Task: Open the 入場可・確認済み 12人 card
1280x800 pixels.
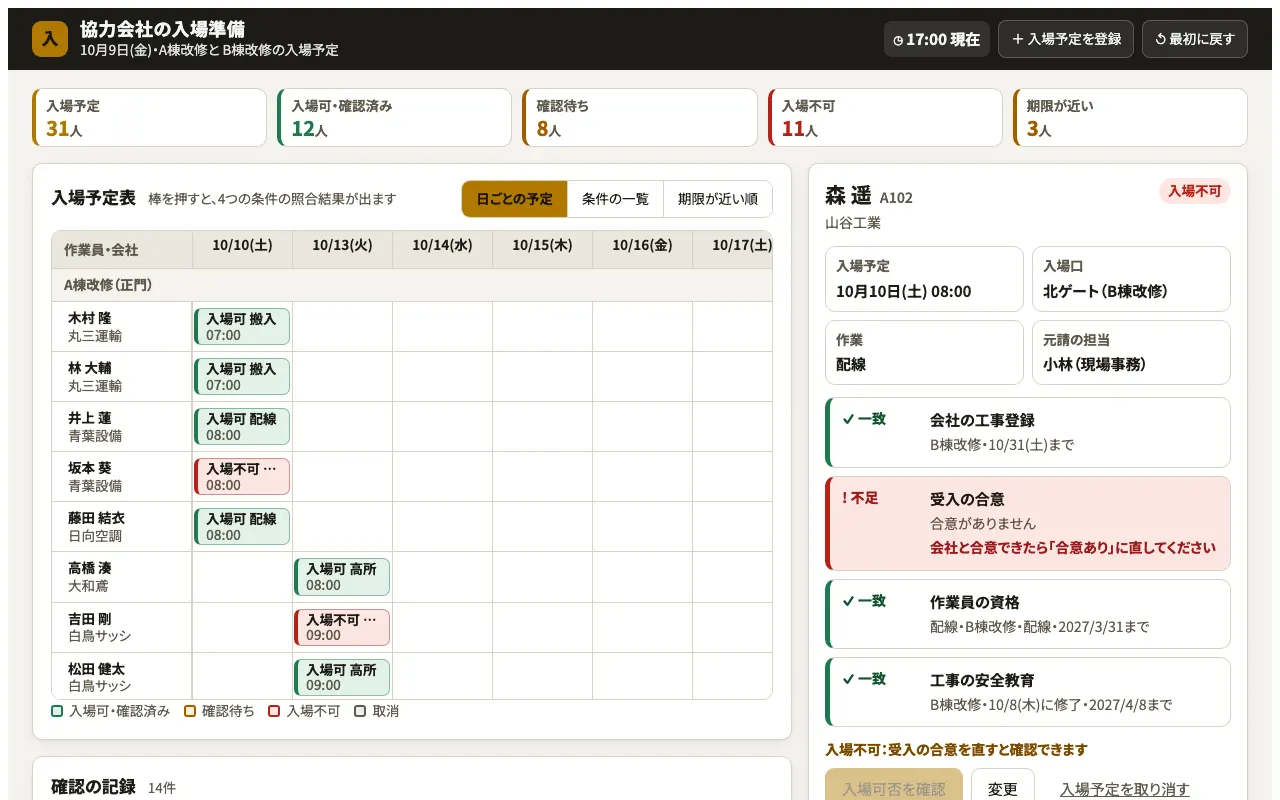Action: (x=394, y=118)
